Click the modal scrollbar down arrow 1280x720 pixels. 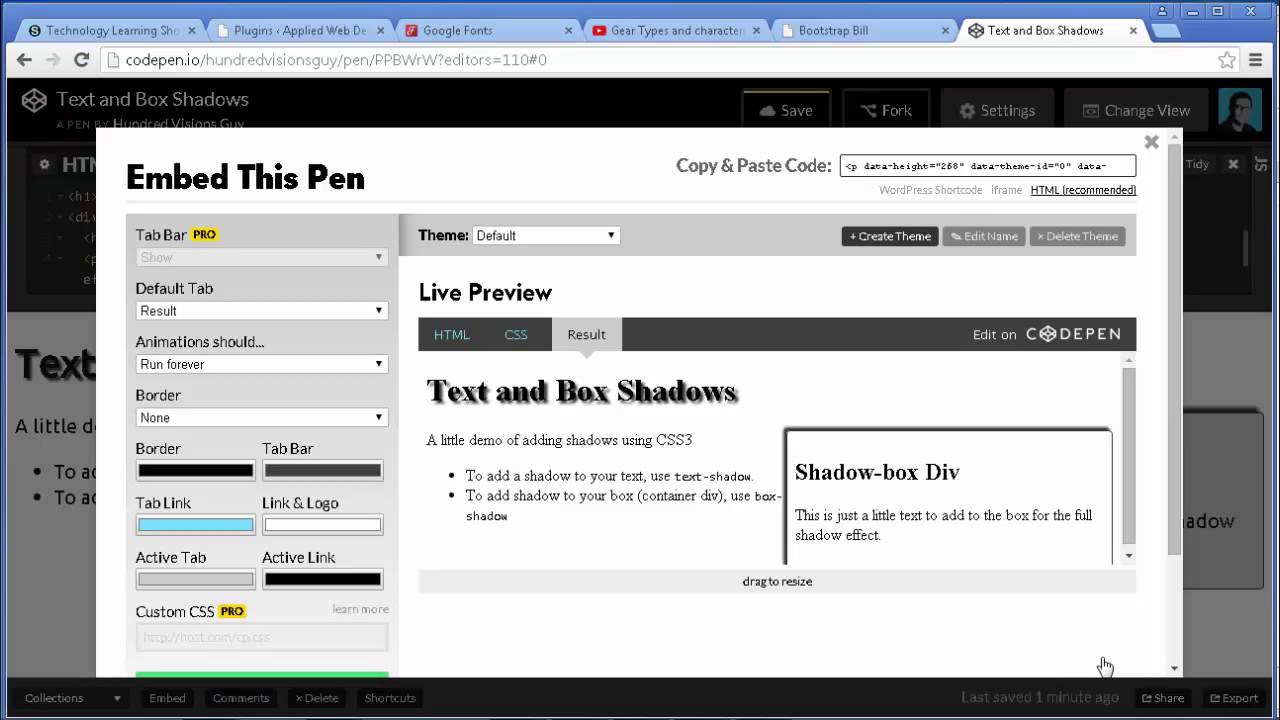[1175, 668]
